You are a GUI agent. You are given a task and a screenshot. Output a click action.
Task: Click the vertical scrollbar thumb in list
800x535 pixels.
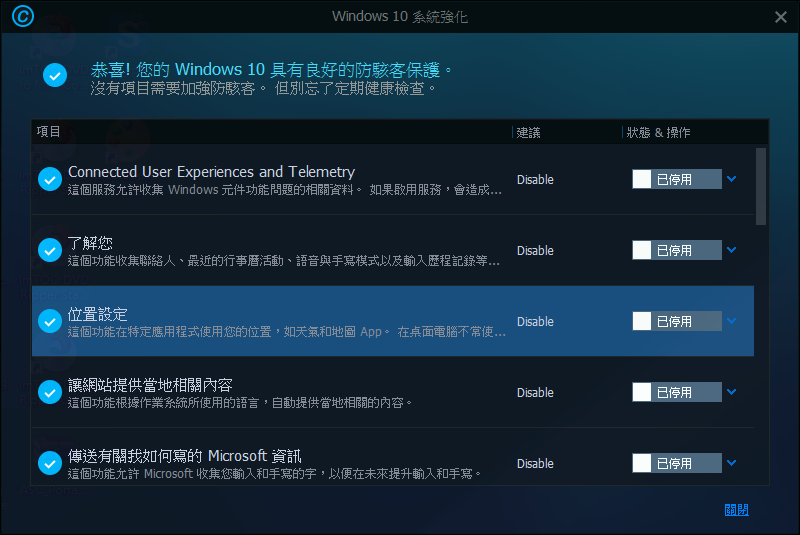coord(762,186)
